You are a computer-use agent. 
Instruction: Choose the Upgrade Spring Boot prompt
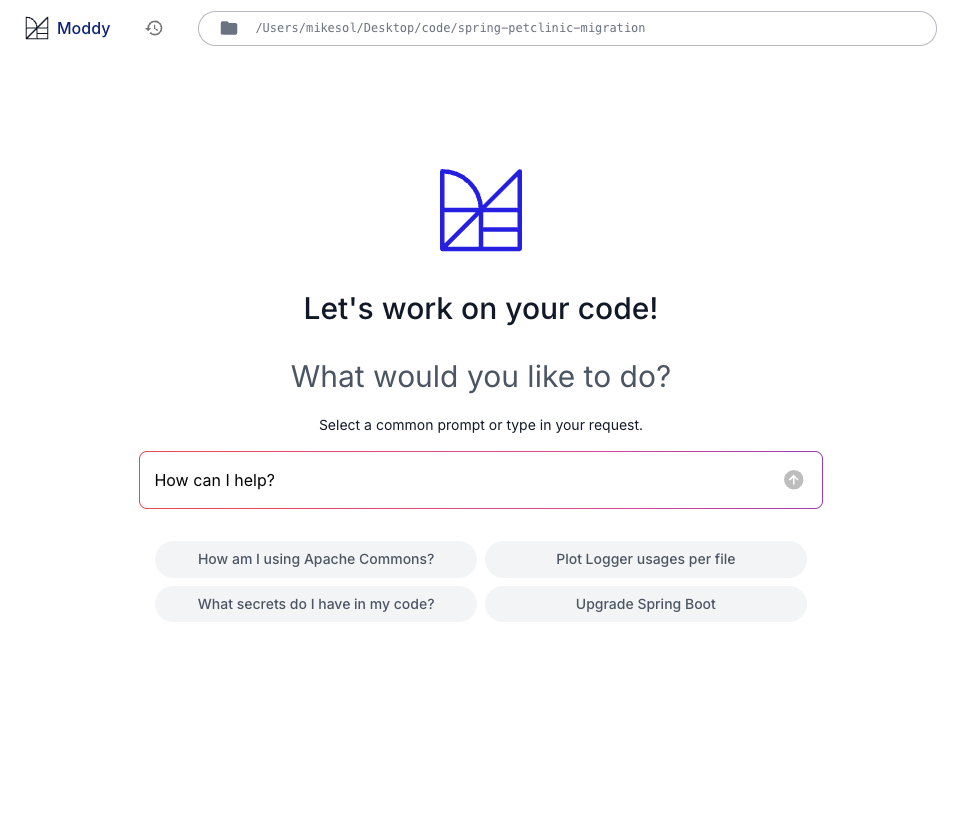[x=645, y=604]
